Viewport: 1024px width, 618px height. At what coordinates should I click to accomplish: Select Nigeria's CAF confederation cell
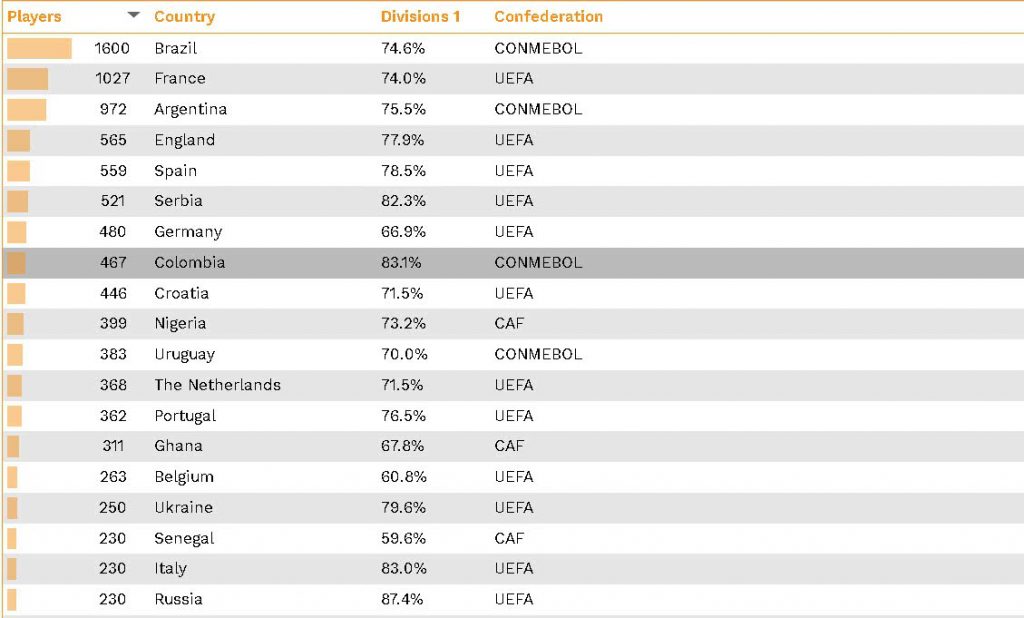(509, 324)
